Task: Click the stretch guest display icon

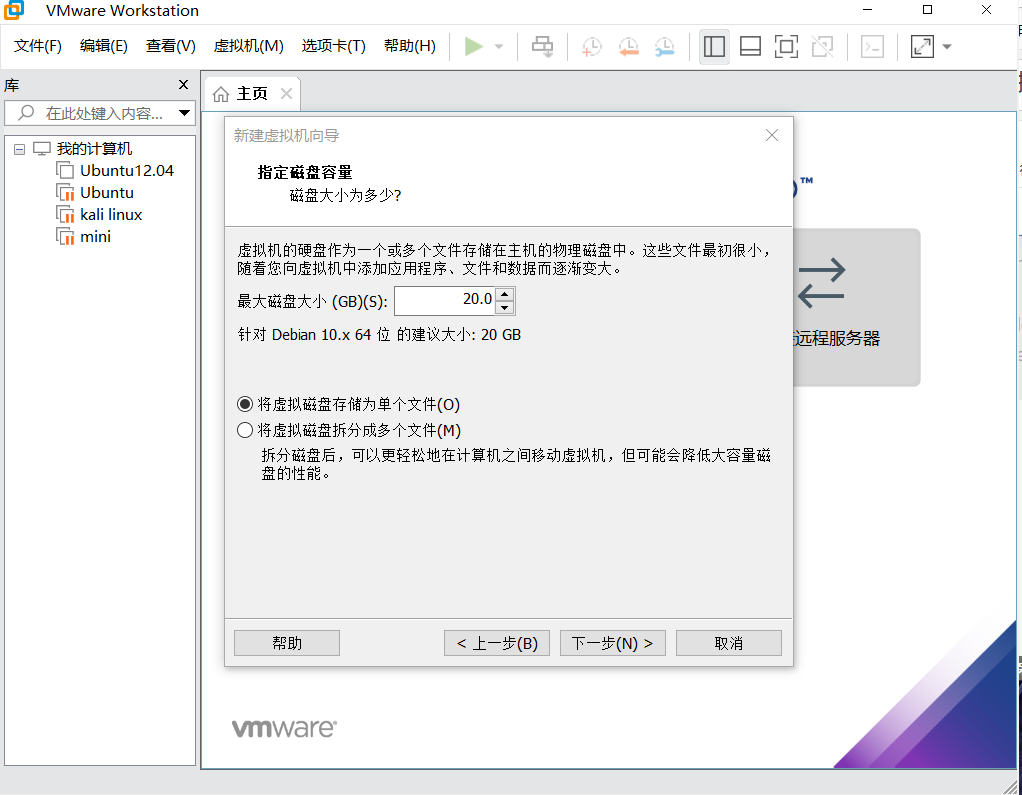Action: click(x=922, y=47)
